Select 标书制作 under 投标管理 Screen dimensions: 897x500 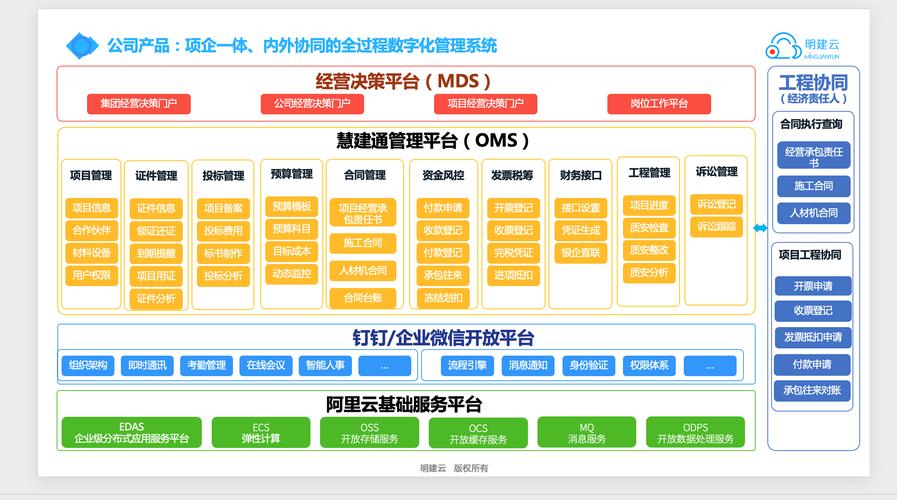223,253
